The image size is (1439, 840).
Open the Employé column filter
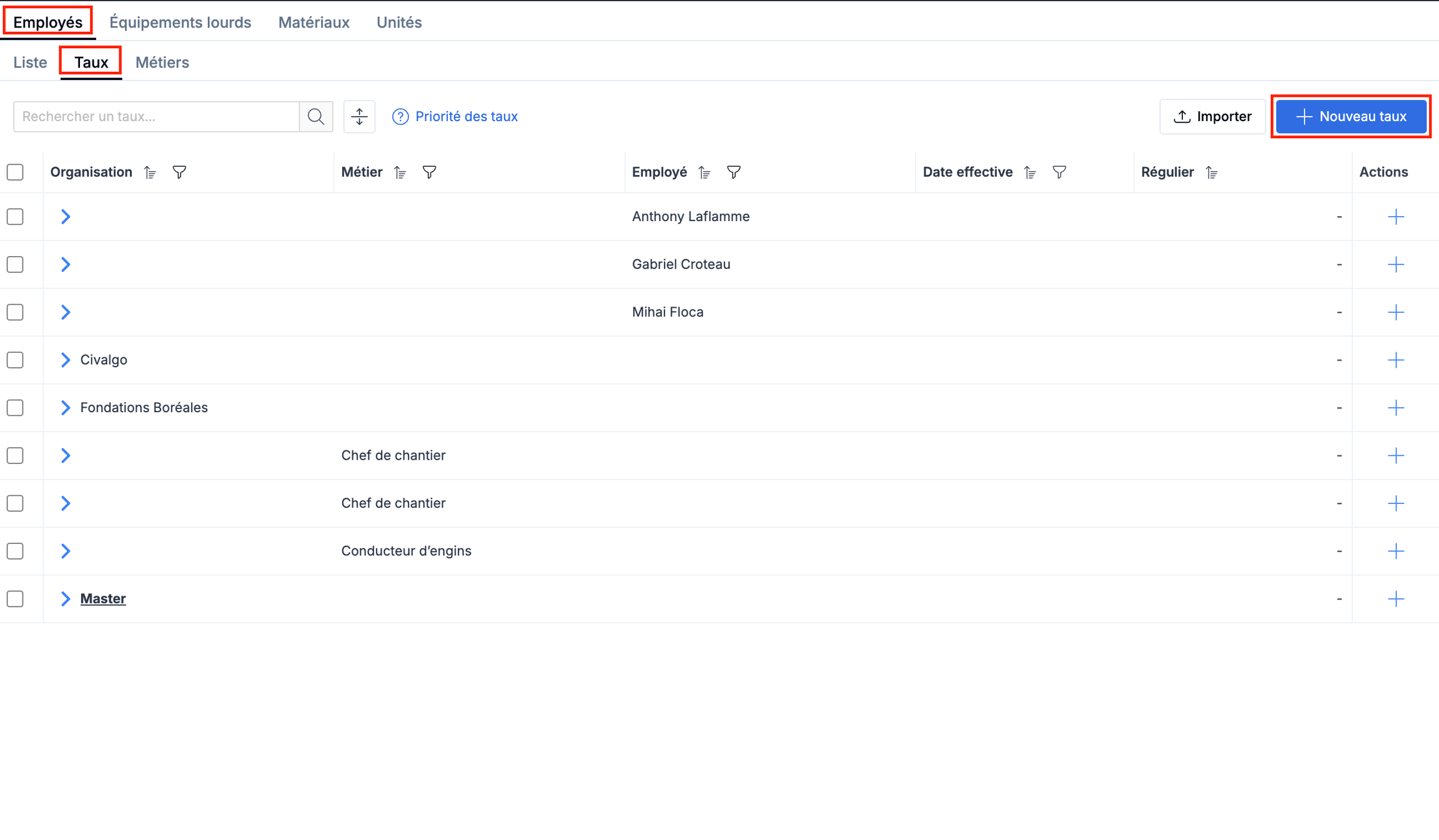tap(734, 172)
